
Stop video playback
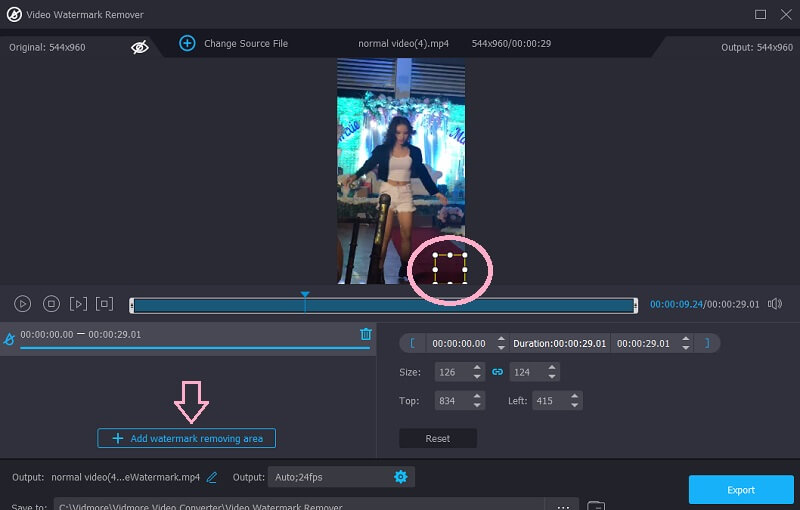(x=51, y=304)
